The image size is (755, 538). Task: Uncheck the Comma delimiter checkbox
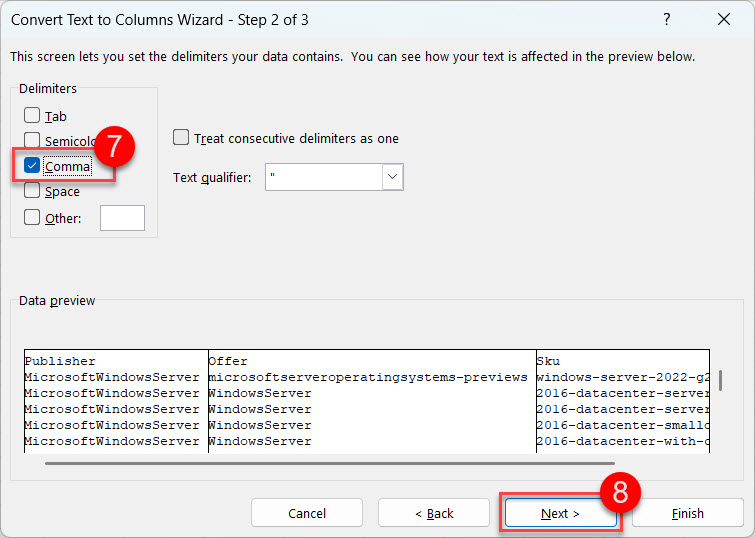[33, 166]
